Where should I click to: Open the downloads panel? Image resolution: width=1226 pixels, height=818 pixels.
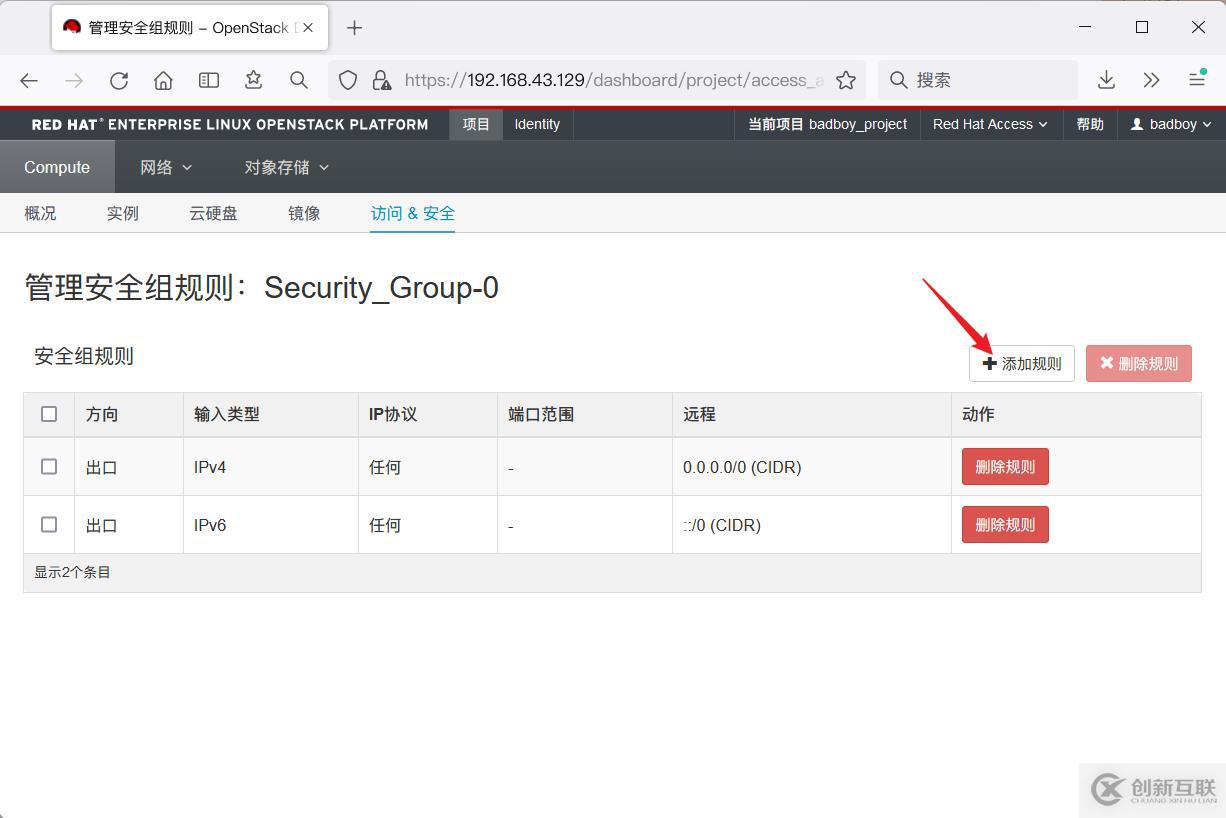[1106, 80]
